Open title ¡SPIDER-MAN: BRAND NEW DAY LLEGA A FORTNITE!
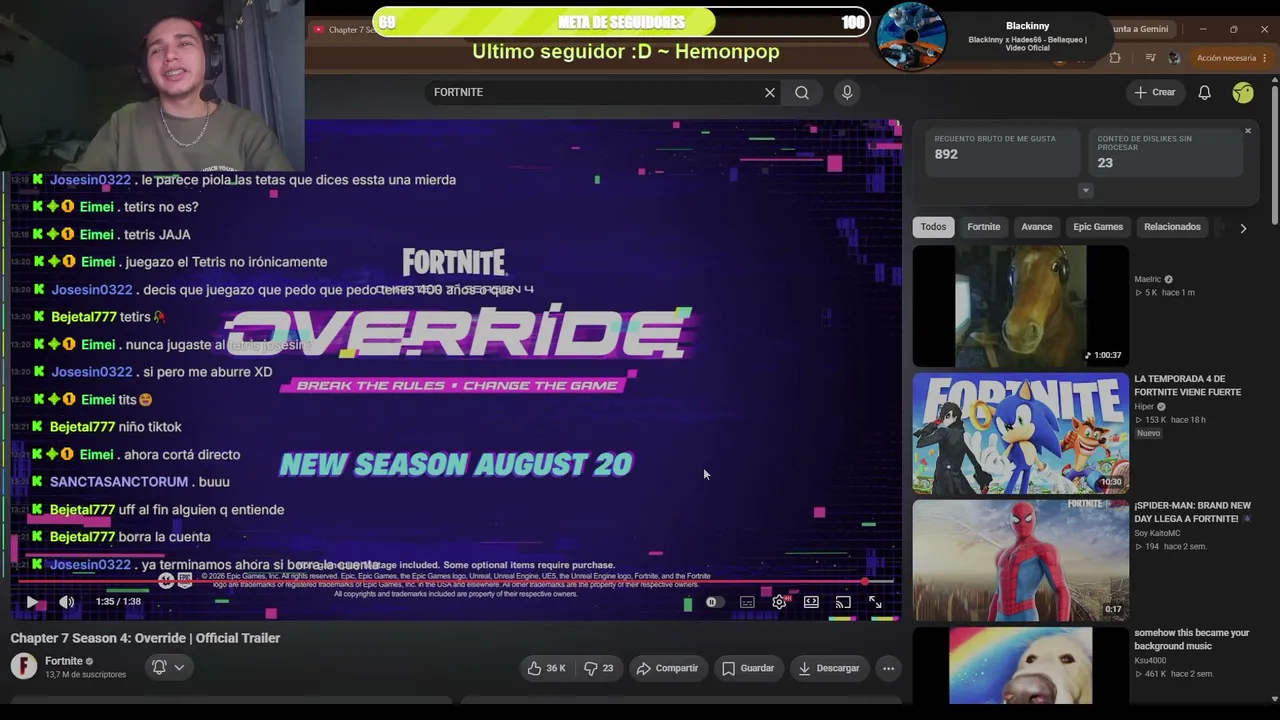Screen dimensions: 1280x720 tap(1192, 512)
